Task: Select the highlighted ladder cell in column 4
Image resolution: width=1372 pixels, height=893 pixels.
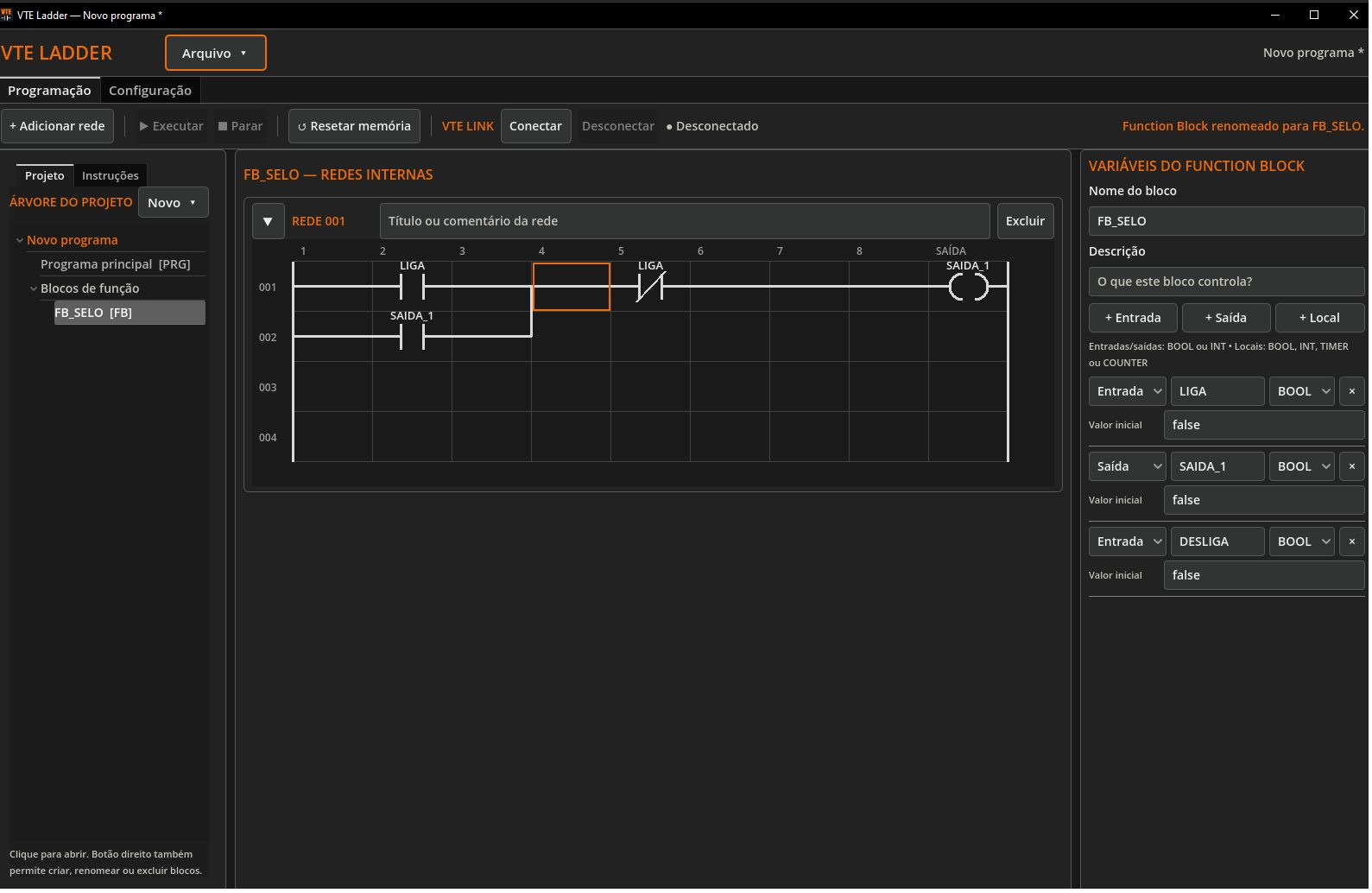Action: point(572,287)
